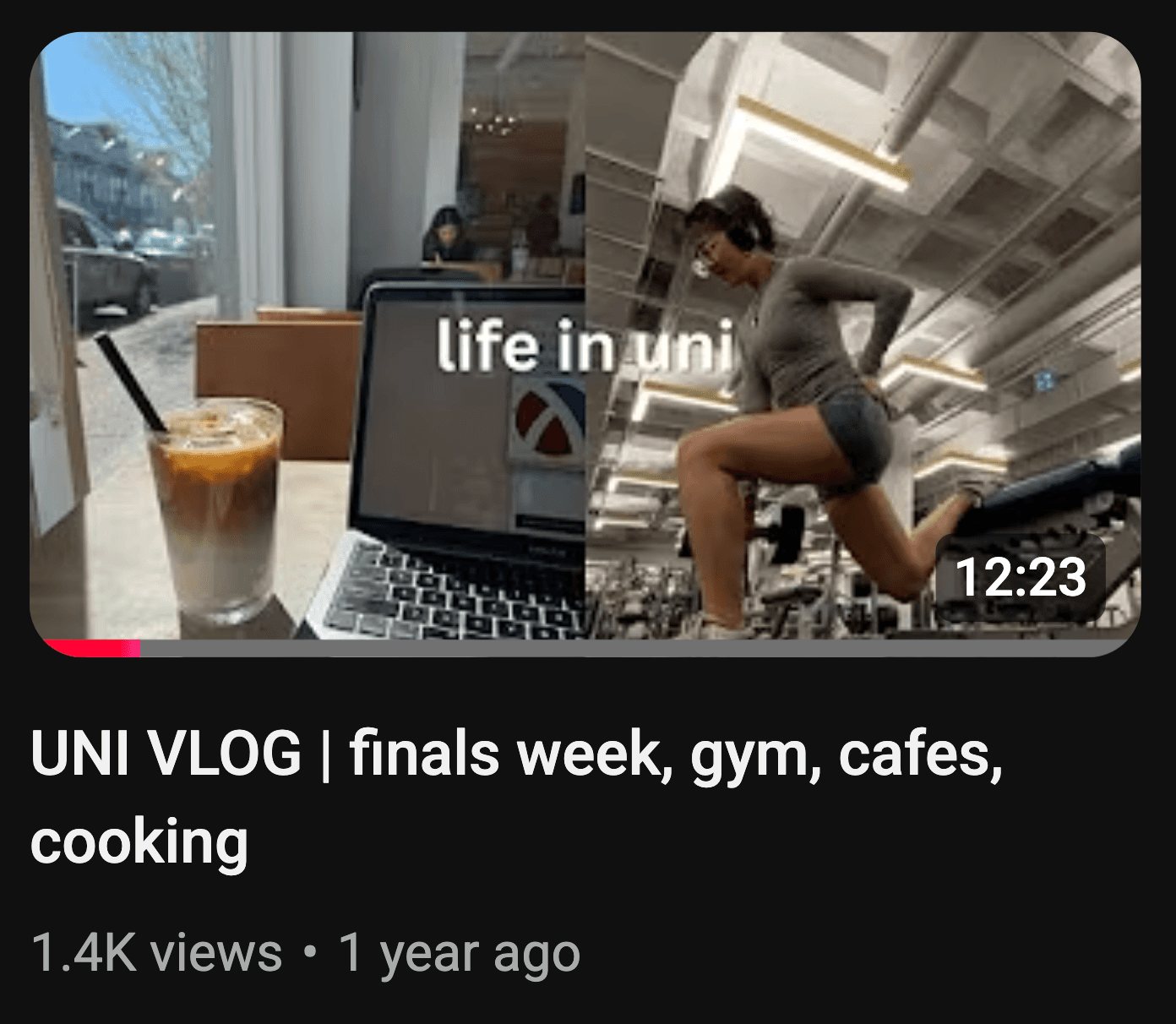Click the '1.4K views' text
This screenshot has height=1024, width=1176.
[156, 953]
